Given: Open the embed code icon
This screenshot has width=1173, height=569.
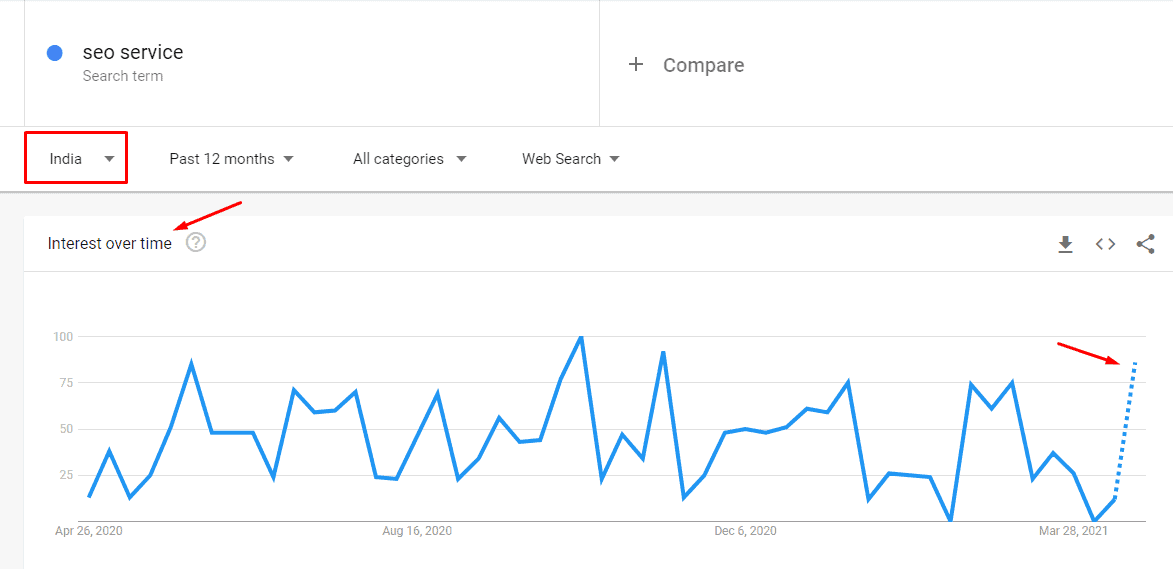Looking at the screenshot, I should tap(1106, 244).
